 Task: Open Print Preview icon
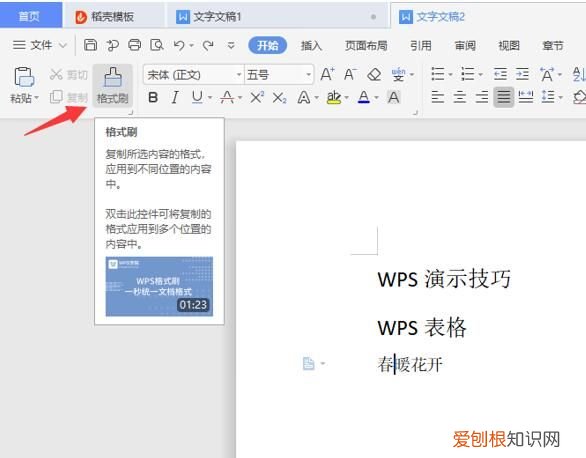(157, 45)
